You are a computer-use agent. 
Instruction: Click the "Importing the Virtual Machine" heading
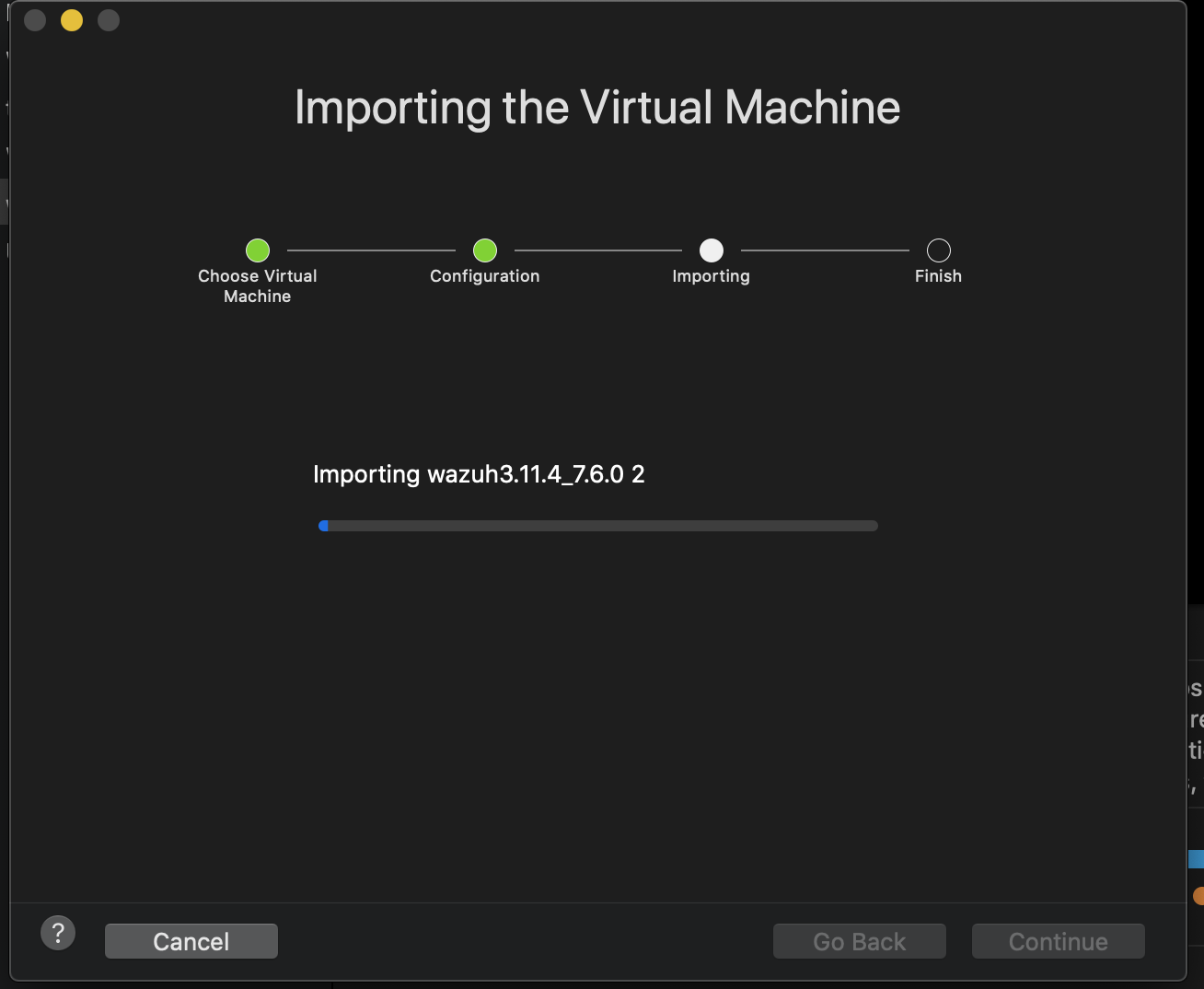click(x=596, y=108)
